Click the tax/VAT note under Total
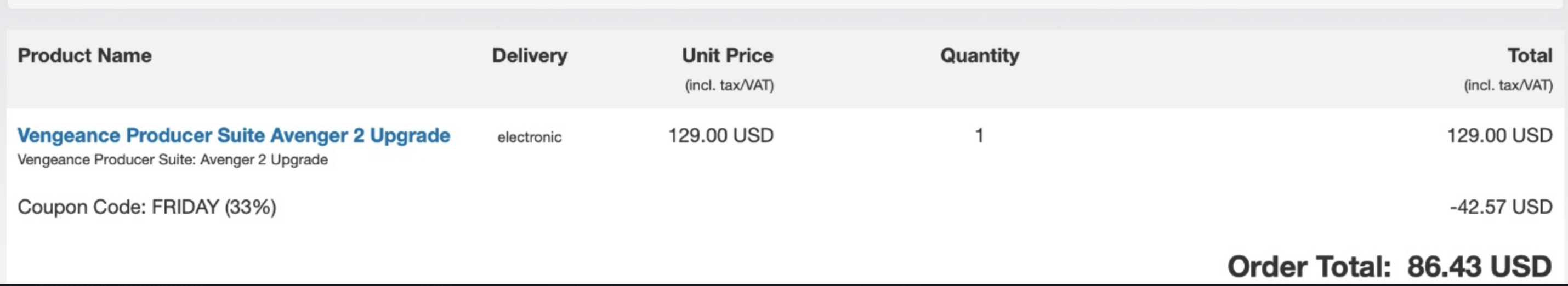This screenshot has width=1568, height=286. click(x=1508, y=85)
